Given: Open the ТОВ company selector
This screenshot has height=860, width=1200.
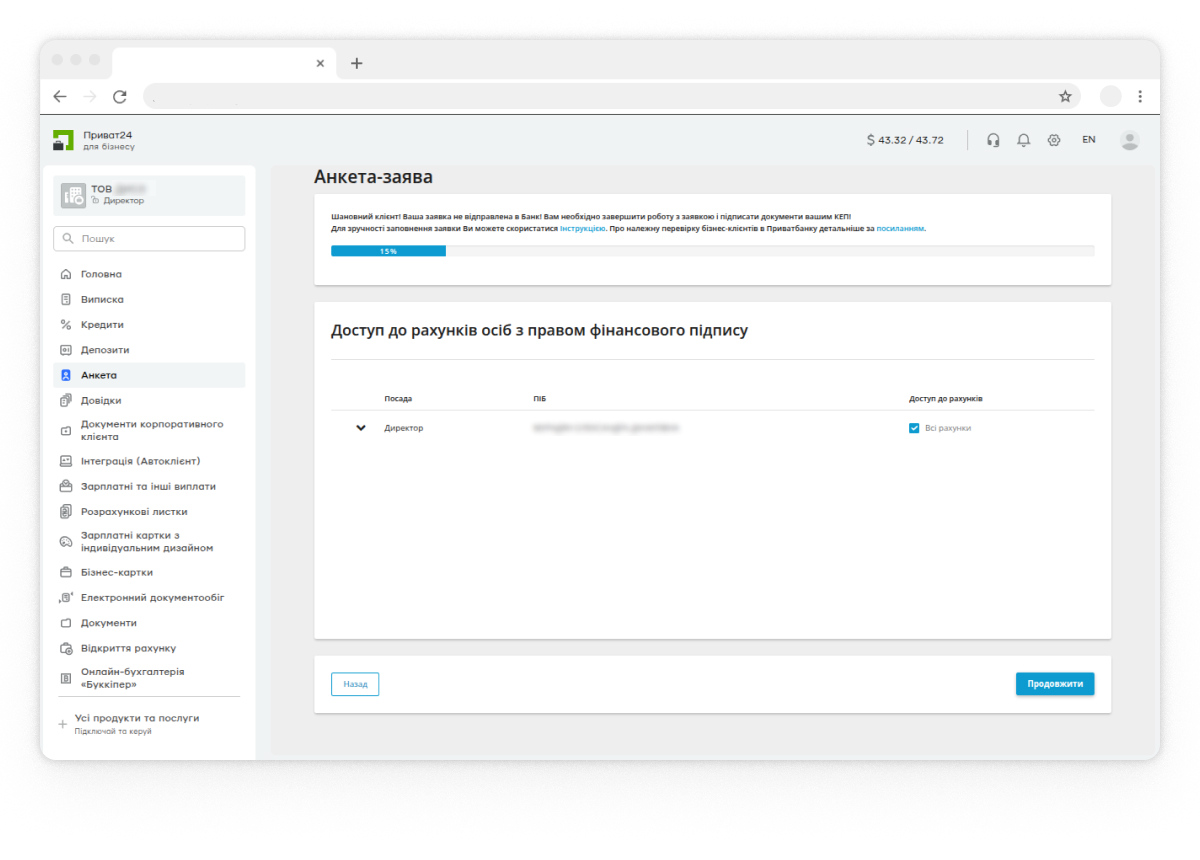Looking at the screenshot, I should tap(149, 195).
